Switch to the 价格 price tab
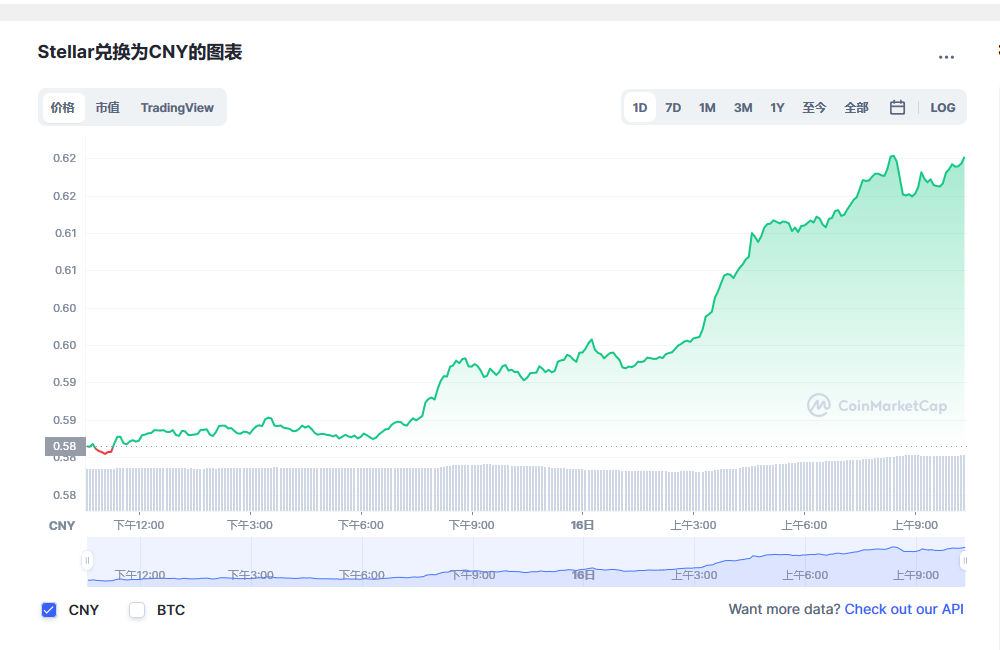Viewport: 1000px width, 650px height. click(63, 107)
